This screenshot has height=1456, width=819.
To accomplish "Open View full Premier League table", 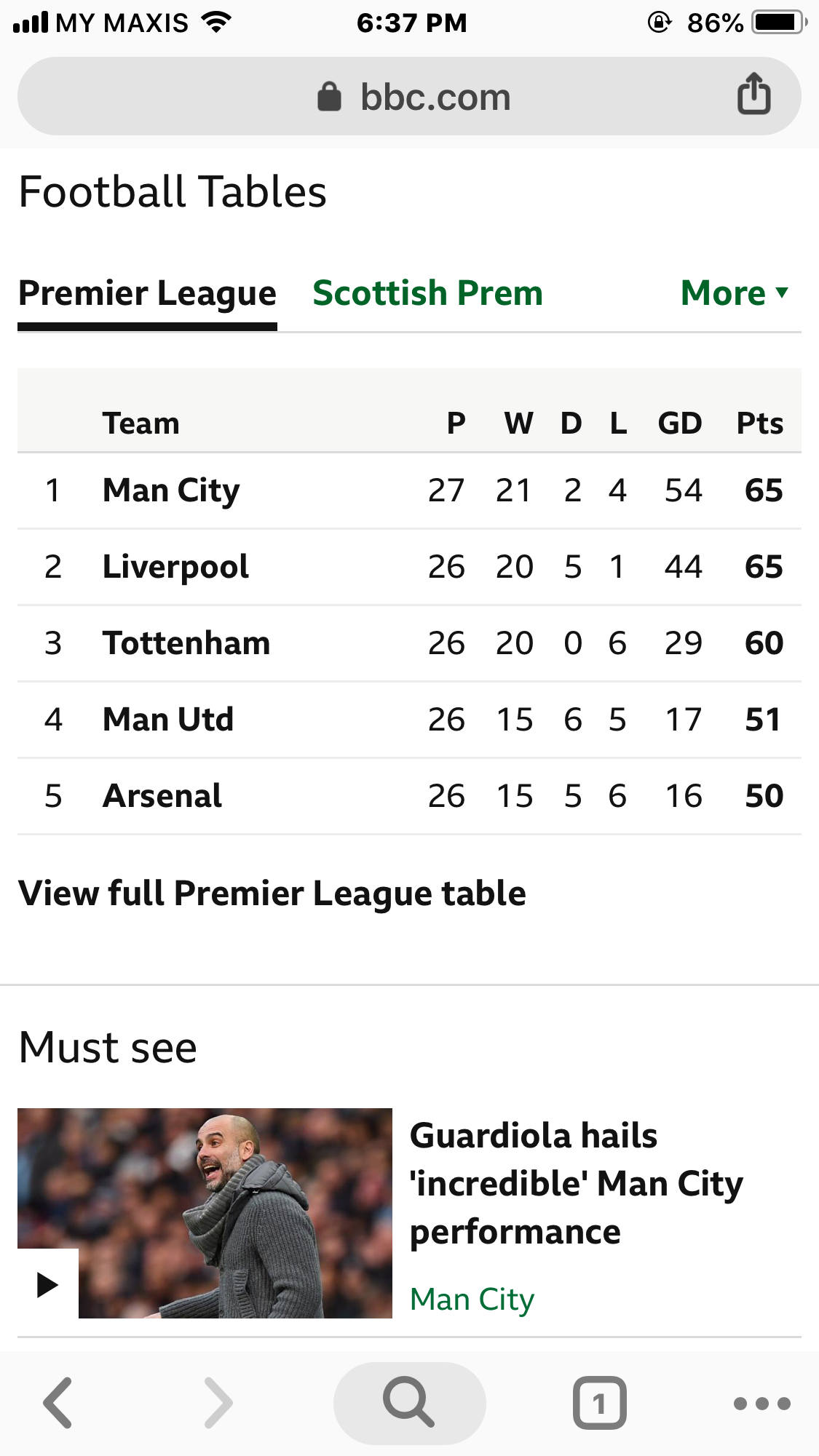I will pyautogui.click(x=272, y=894).
